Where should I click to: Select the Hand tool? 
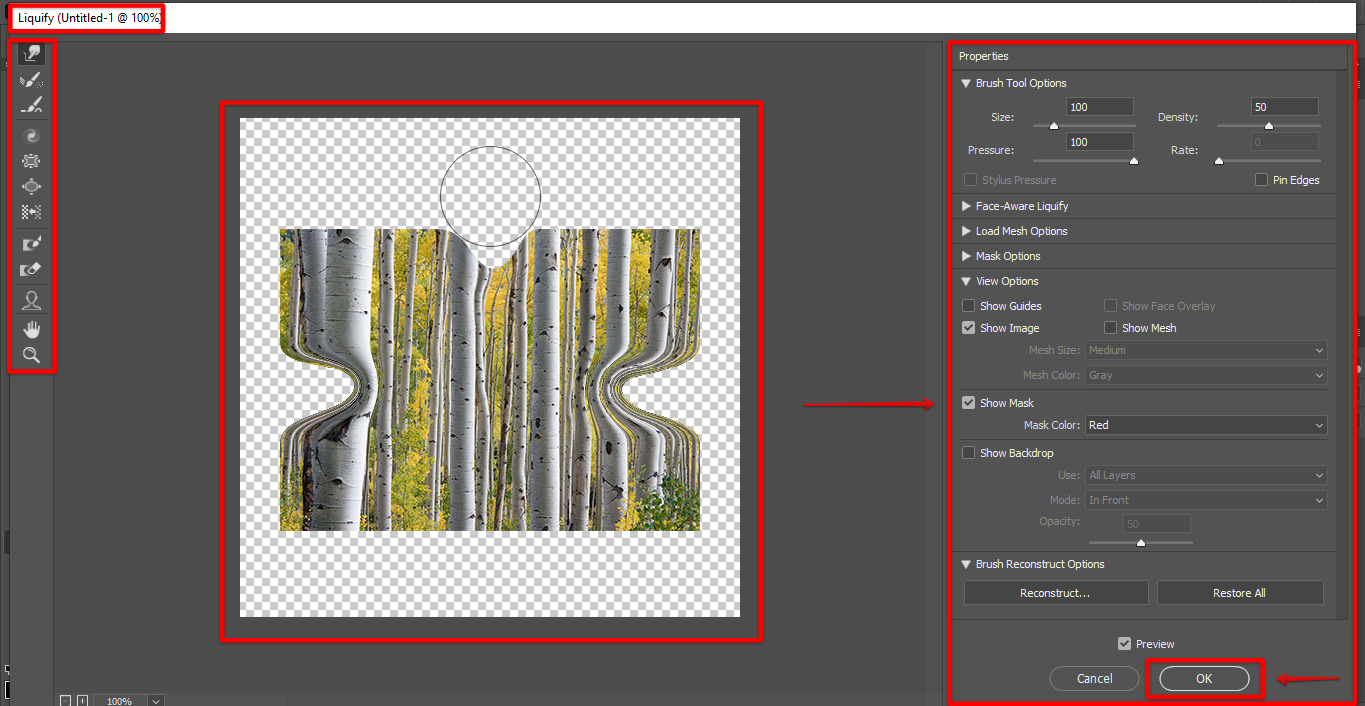32,329
